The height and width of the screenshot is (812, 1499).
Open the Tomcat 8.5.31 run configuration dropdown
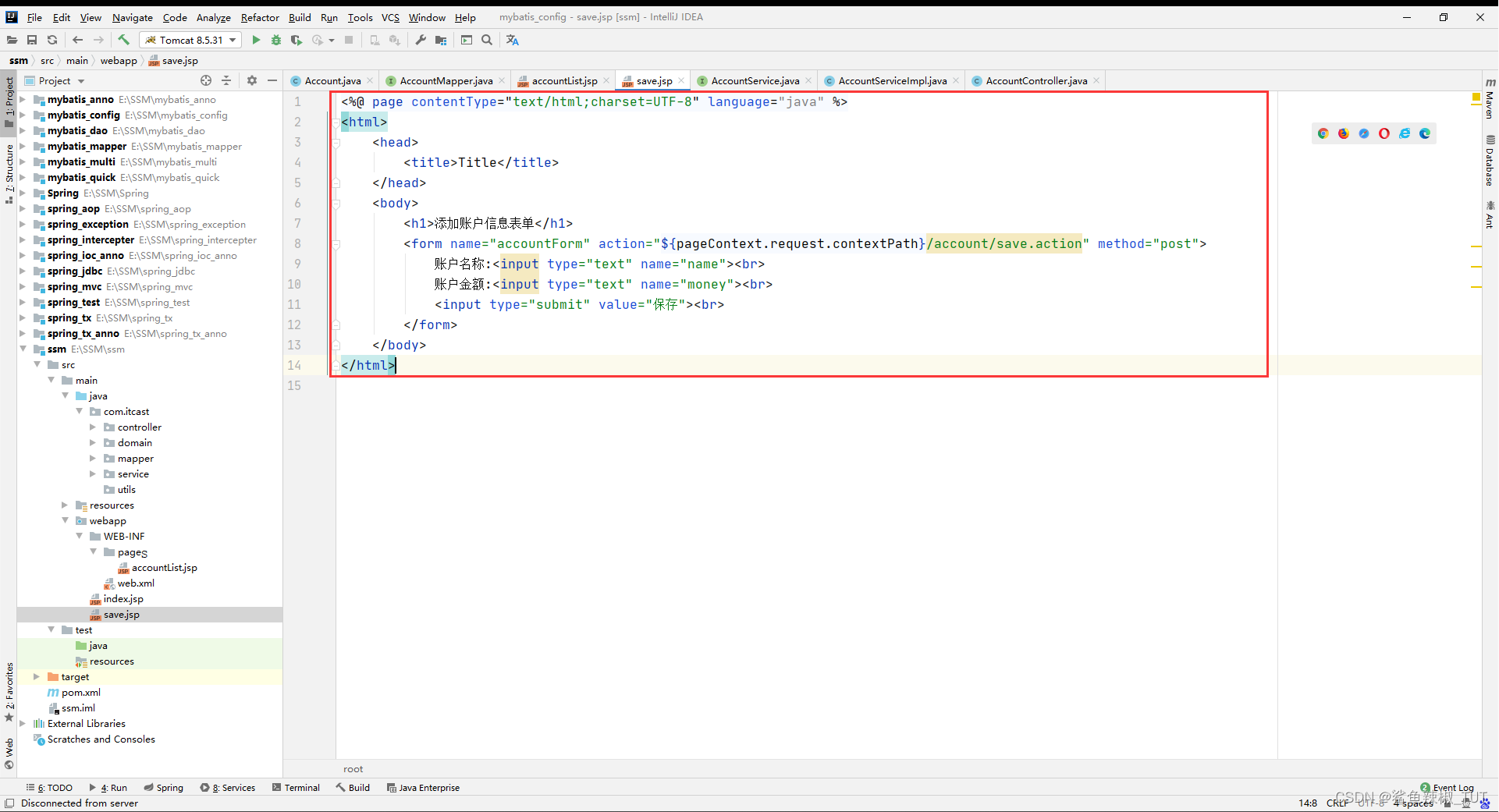(190, 40)
